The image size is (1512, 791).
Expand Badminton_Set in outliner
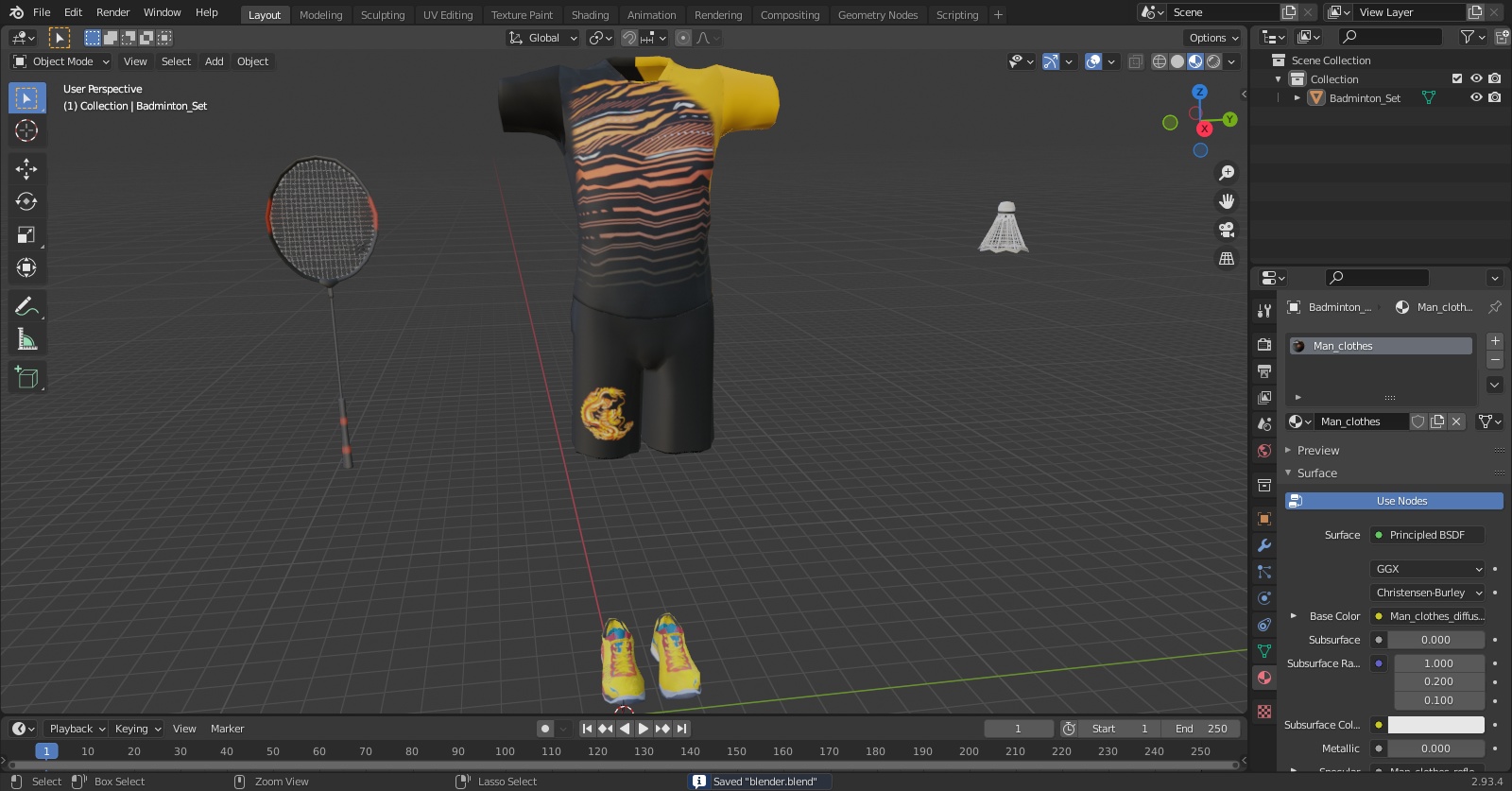pyautogui.click(x=1297, y=97)
